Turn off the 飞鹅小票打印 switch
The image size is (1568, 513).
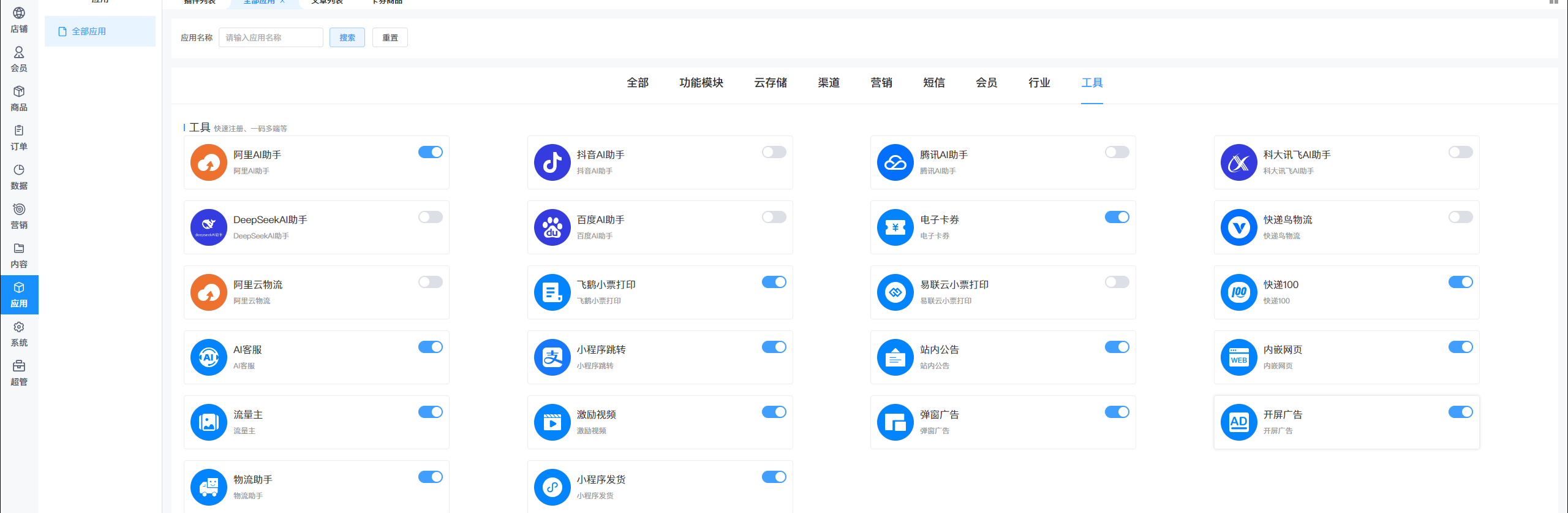pos(774,282)
